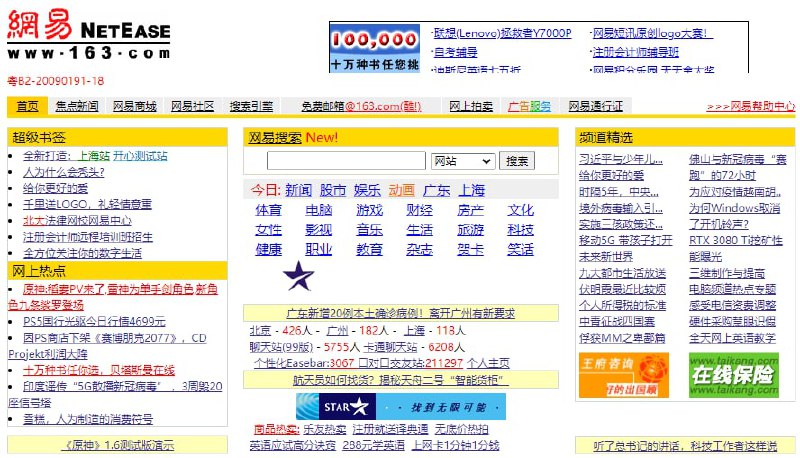The width and height of the screenshot is (800, 458).
Task: Open the 网上拍卖 nav tab
Action: (x=471, y=106)
